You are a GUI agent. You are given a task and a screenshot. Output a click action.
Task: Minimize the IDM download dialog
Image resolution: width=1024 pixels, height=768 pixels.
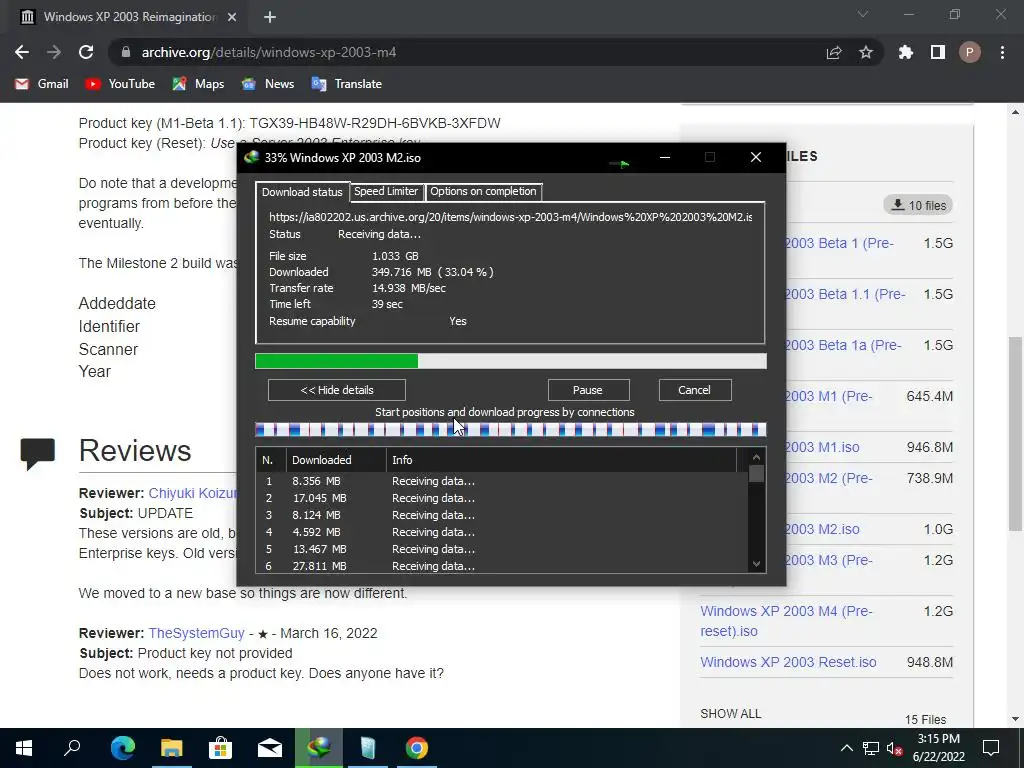[665, 157]
